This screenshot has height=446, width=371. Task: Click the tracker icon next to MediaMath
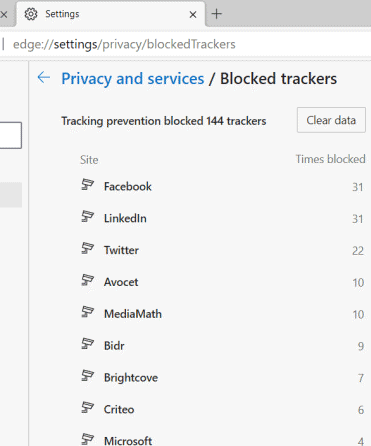click(88, 312)
